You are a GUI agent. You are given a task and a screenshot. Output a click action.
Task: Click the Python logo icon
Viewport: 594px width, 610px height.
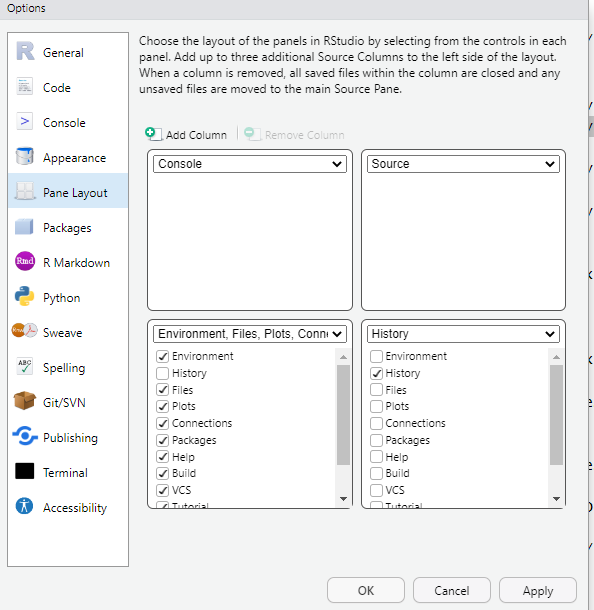click(25, 296)
